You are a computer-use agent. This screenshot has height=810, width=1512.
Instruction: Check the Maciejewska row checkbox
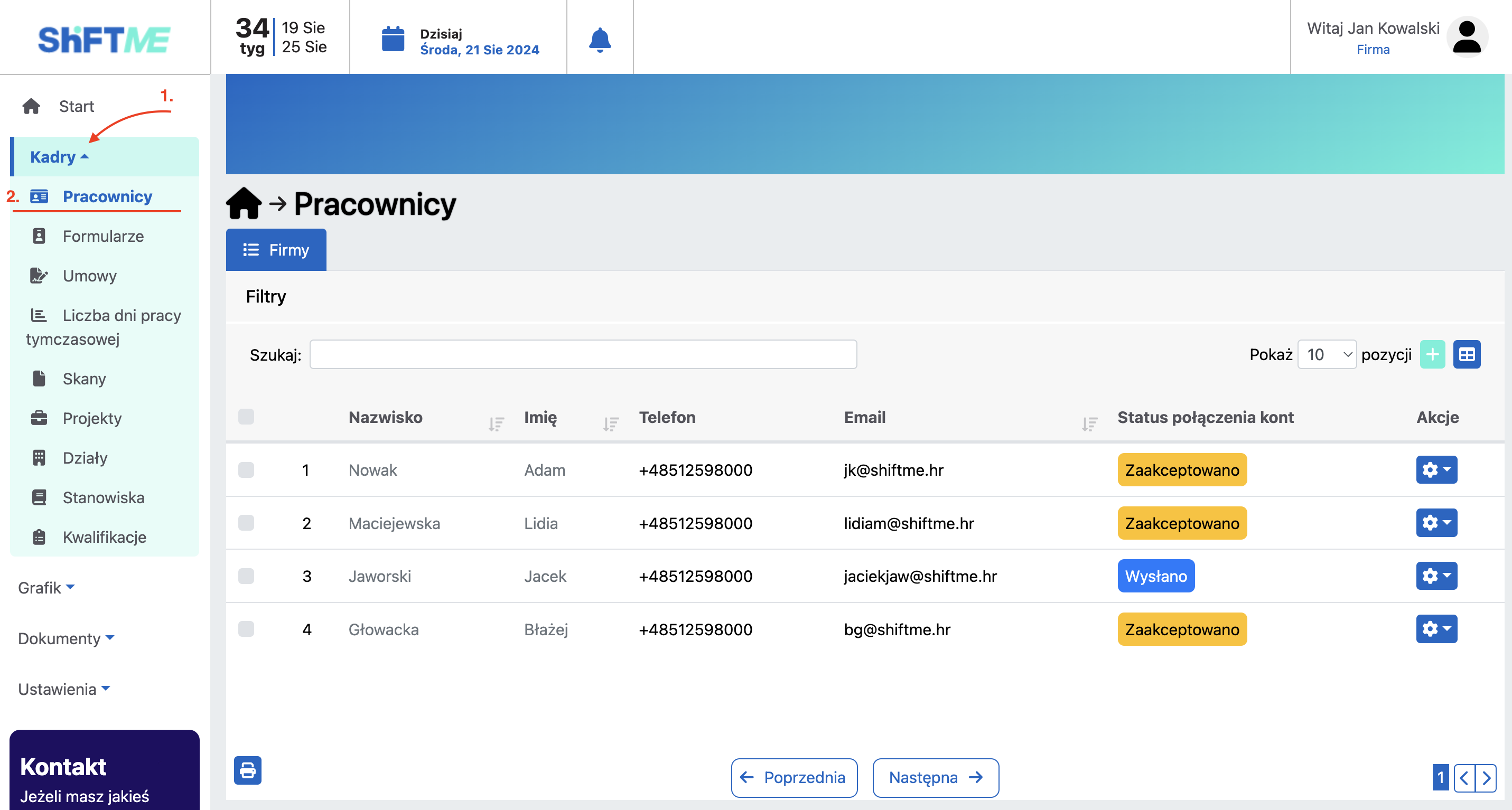(246, 523)
